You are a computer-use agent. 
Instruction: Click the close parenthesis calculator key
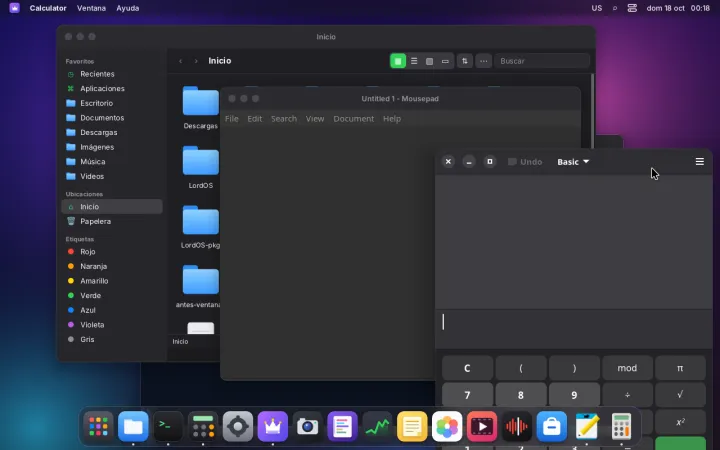point(574,368)
